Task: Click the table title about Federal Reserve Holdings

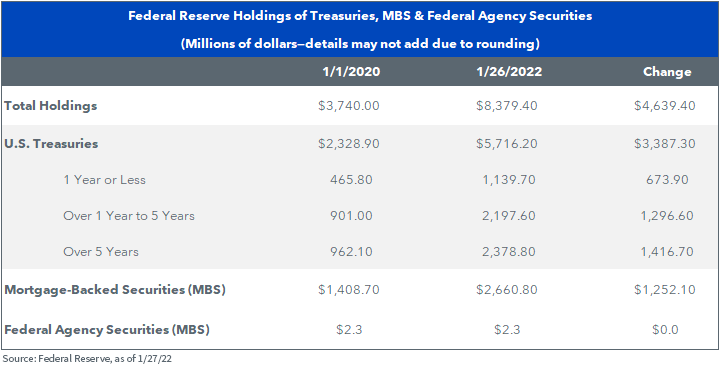Action: point(360,16)
